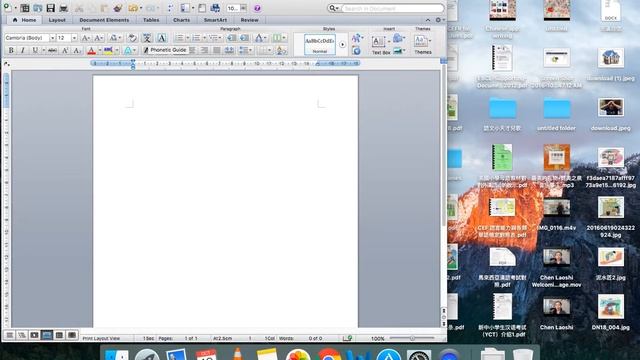Screen dimensions: 640x360
Task: Click Pages indicator in status bar
Action: (178, 338)
